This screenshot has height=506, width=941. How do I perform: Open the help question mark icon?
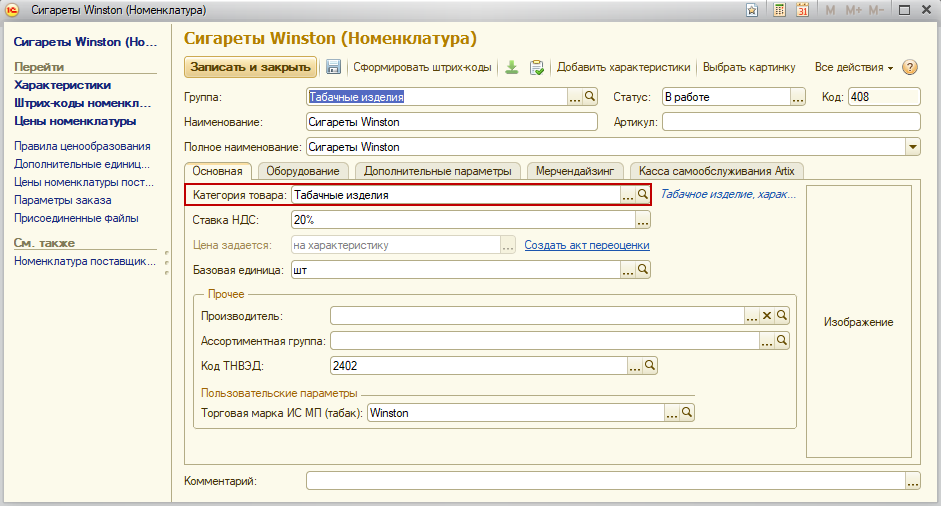(x=910, y=67)
